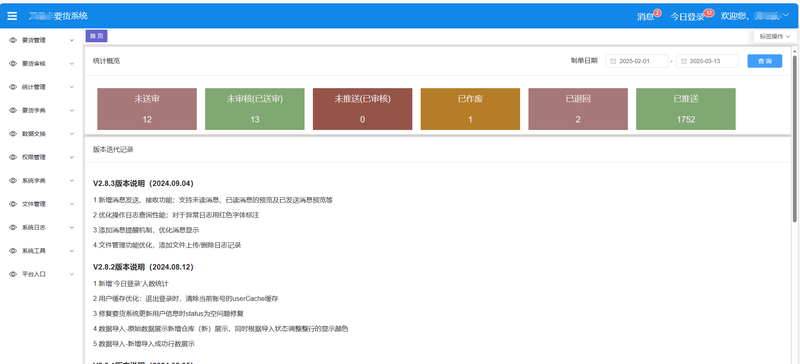Click the 版本迭代记录 heading

(x=113, y=150)
